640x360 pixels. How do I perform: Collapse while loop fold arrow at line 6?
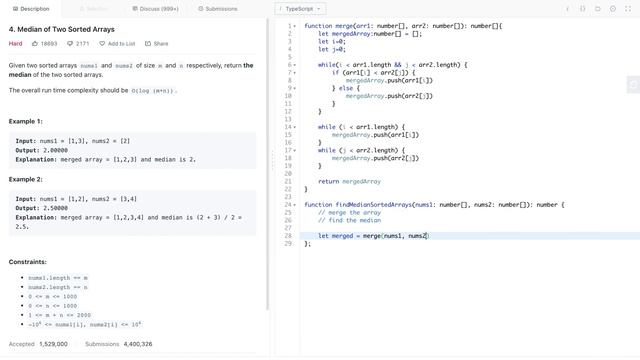point(295,65)
